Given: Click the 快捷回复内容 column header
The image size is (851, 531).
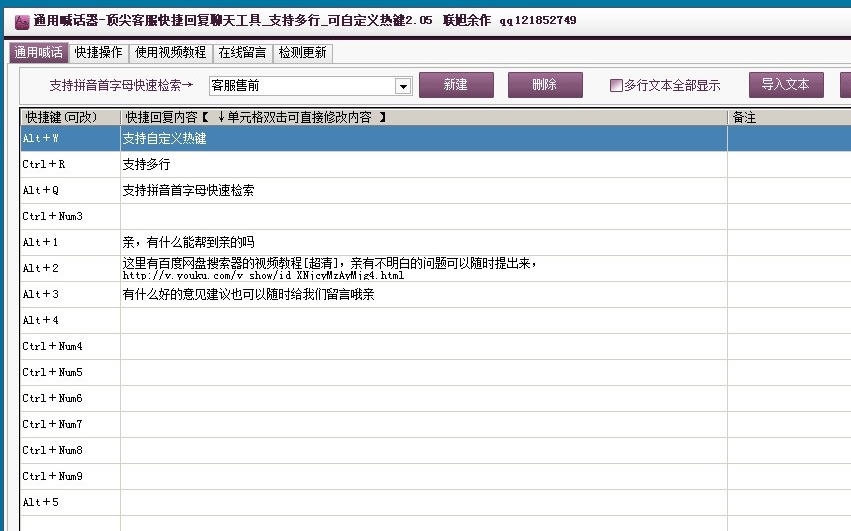Looking at the screenshot, I should (423, 117).
